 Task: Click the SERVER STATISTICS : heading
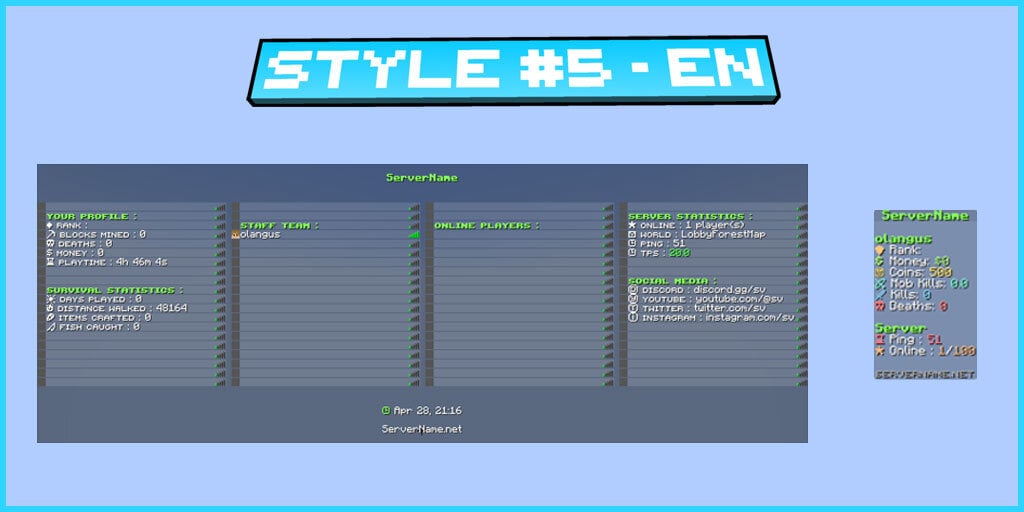click(690, 216)
